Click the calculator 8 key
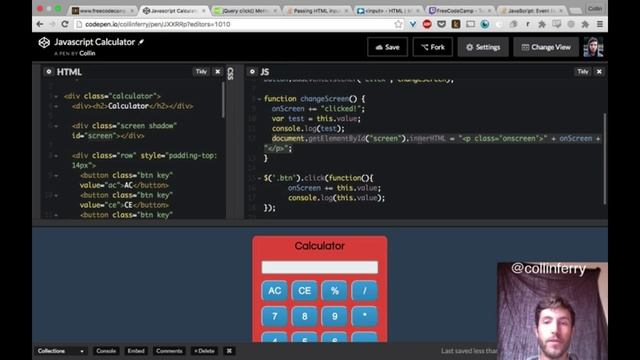Image resolution: width=640 pixels, height=360 pixels. 304,316
